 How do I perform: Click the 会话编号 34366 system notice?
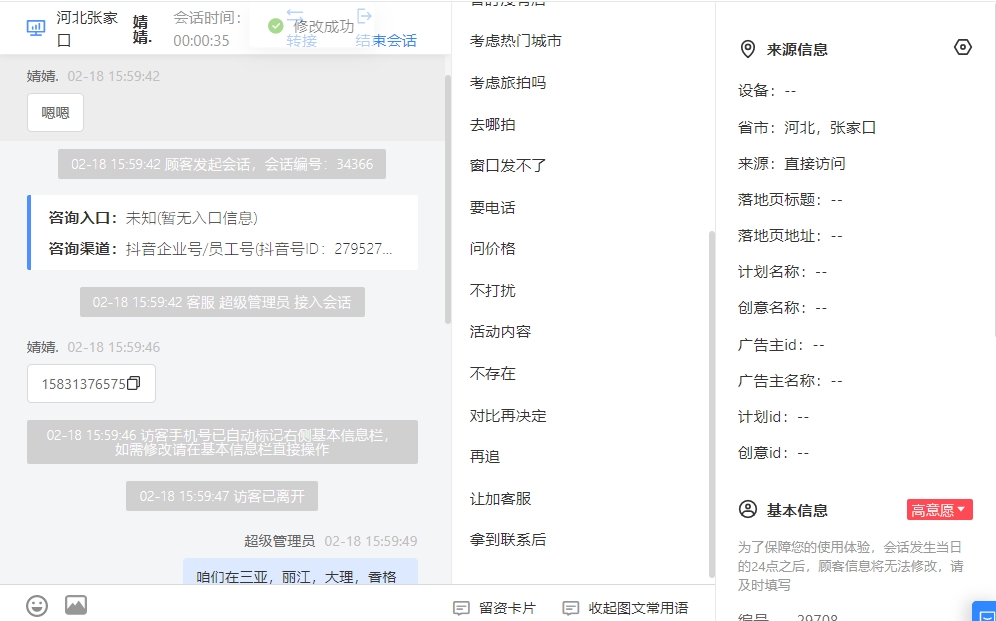[222, 164]
